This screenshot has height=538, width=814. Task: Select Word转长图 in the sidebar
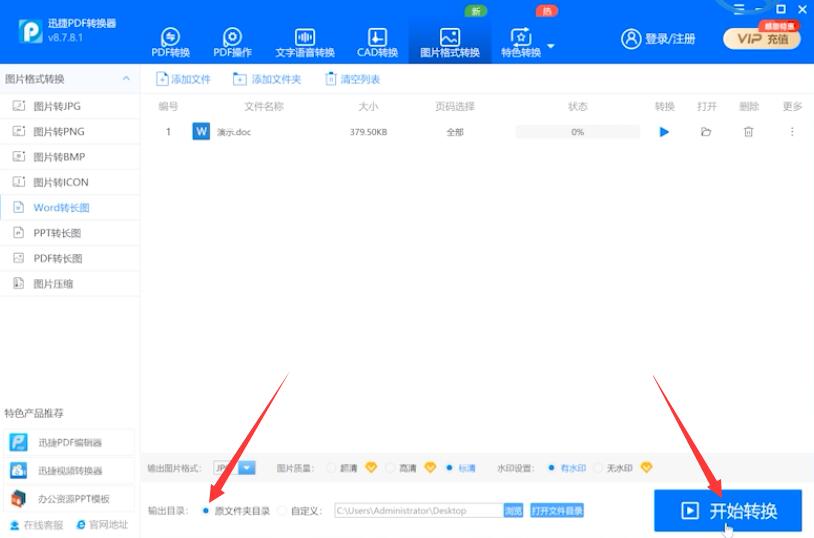(70, 208)
